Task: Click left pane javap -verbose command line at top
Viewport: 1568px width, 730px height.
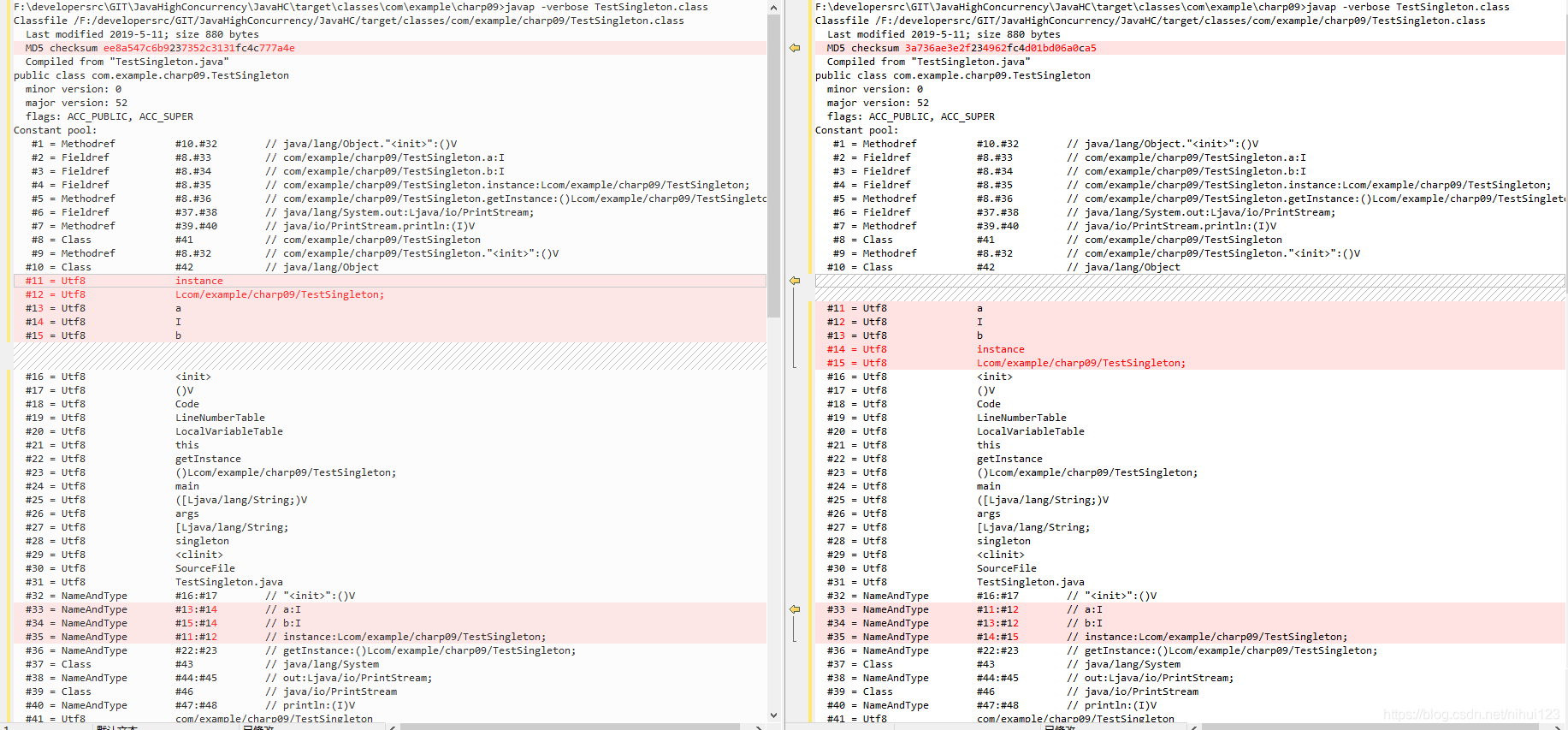Action: click(361, 7)
